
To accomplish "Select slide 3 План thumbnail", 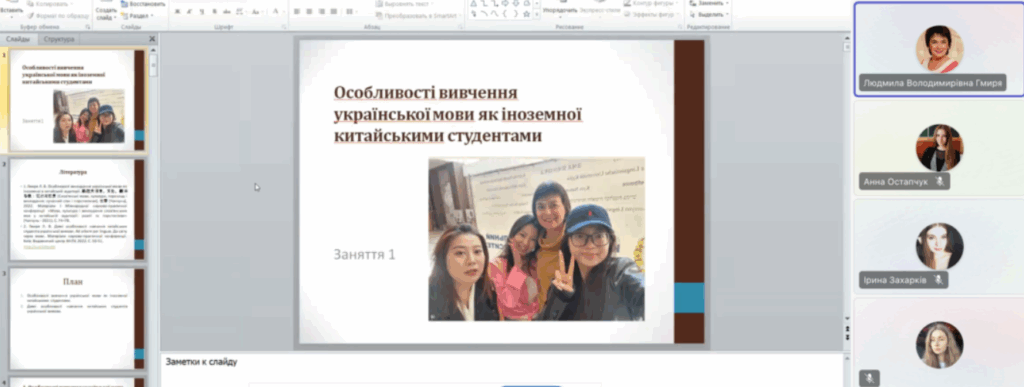I will click(77, 319).
